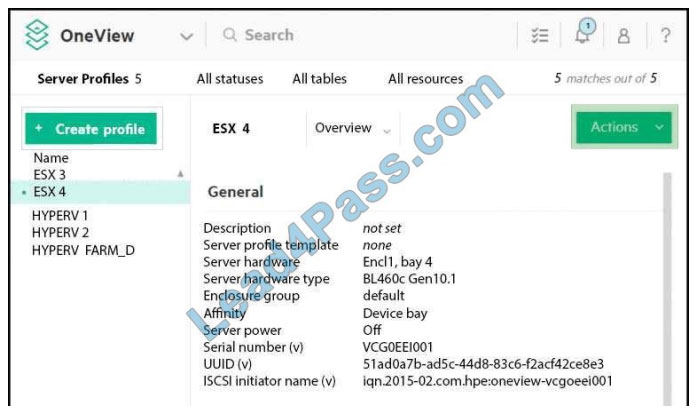Viewport: 696px width, 420px height.
Task: Click the Description not set value
Action: pos(382,228)
